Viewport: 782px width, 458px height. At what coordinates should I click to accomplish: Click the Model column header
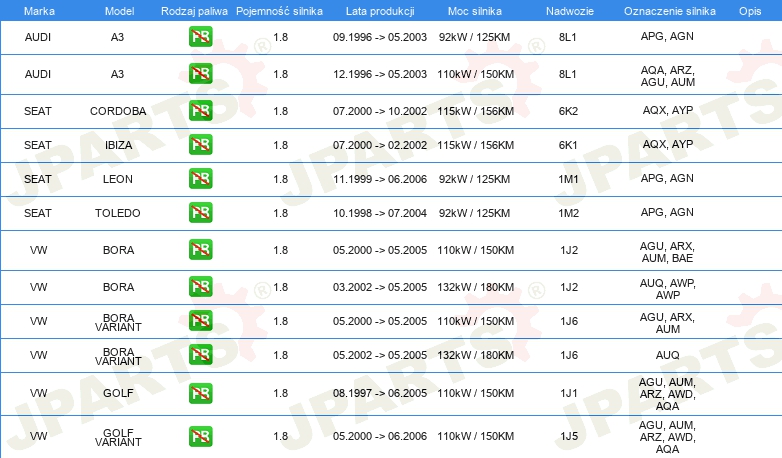point(119,11)
